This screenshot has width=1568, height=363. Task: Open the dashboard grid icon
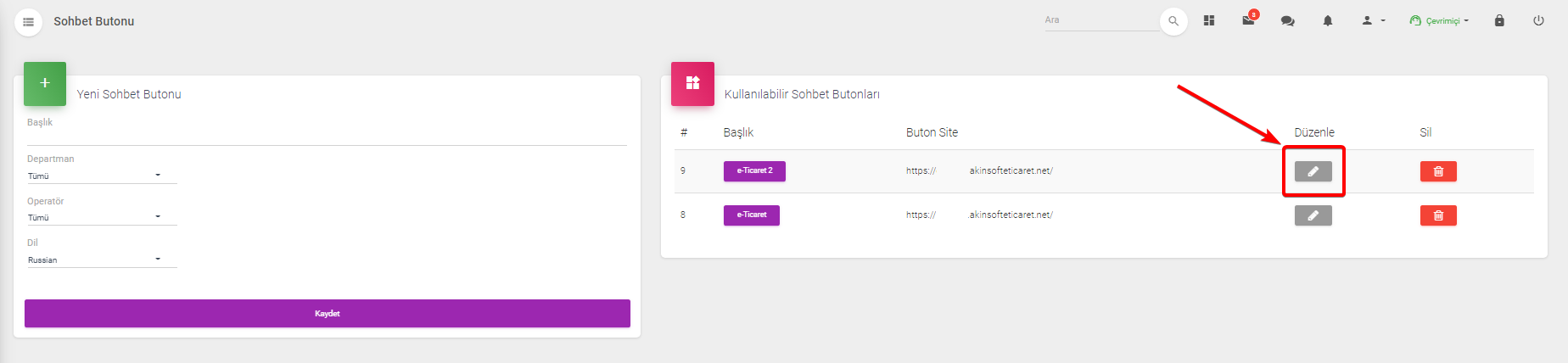tap(1209, 20)
